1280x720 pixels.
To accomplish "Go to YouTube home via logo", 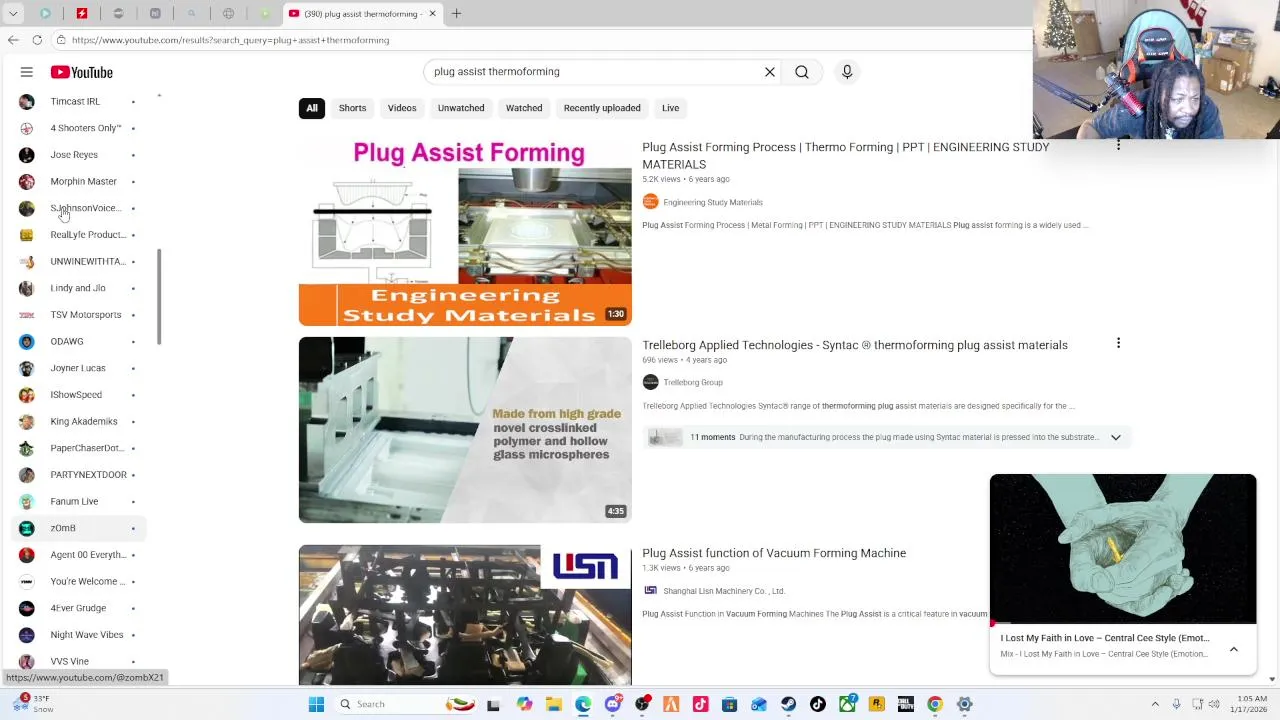I will tap(82, 72).
